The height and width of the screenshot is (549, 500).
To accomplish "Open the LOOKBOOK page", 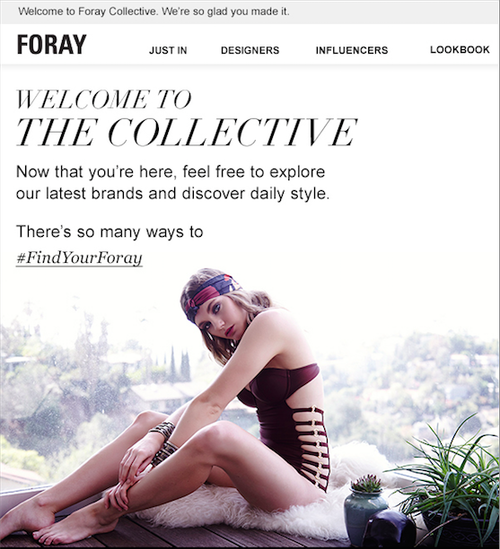I will coord(460,50).
